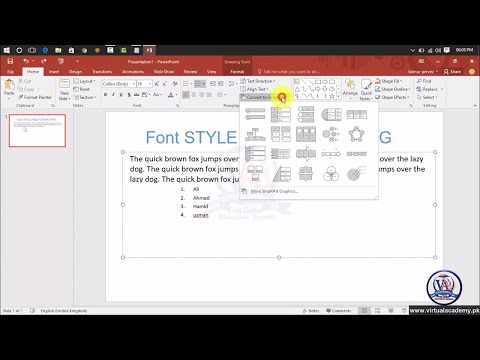This screenshot has height=360, width=480.
Task: Redo the last action
Action: [x=44, y=61]
